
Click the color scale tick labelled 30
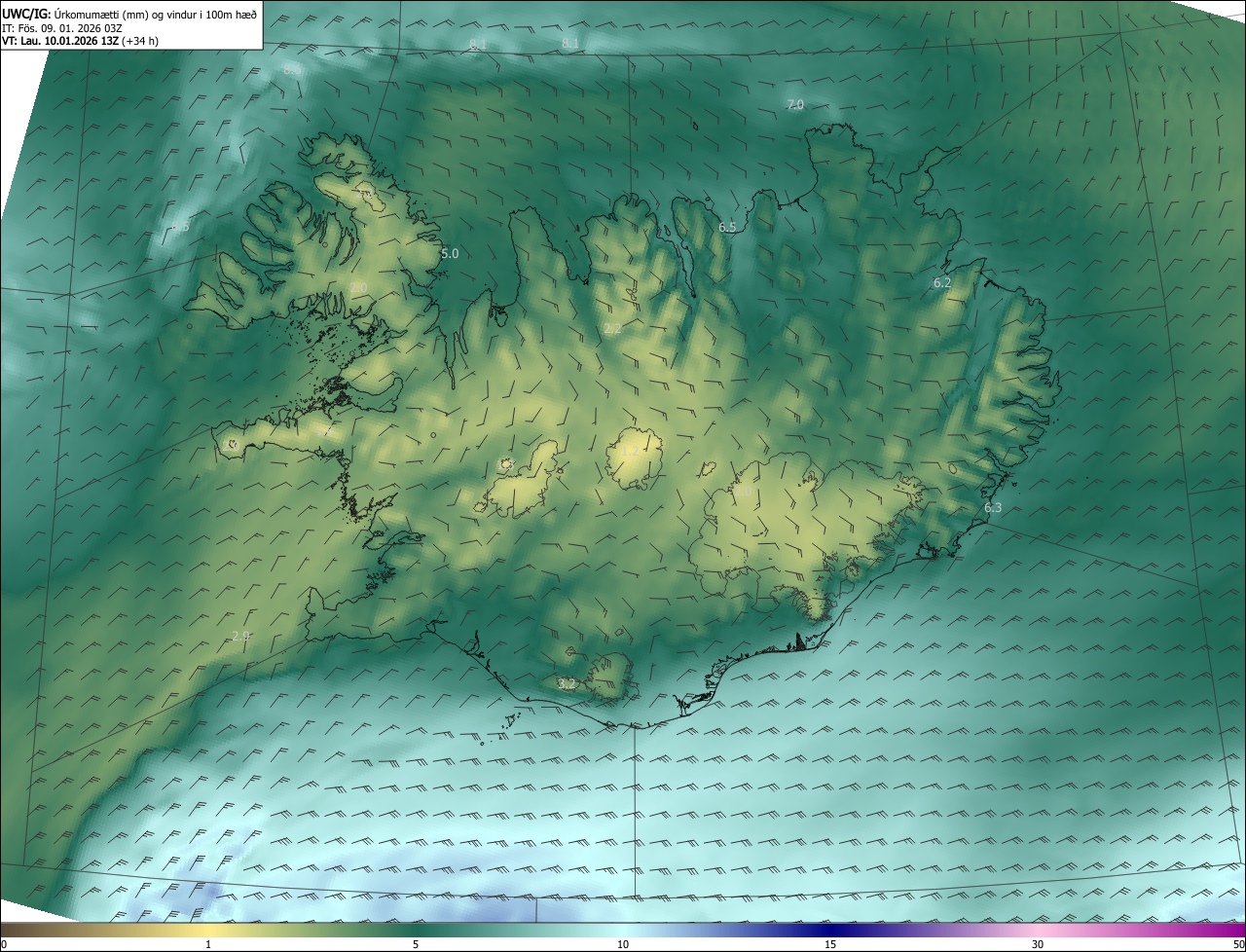point(1038,944)
